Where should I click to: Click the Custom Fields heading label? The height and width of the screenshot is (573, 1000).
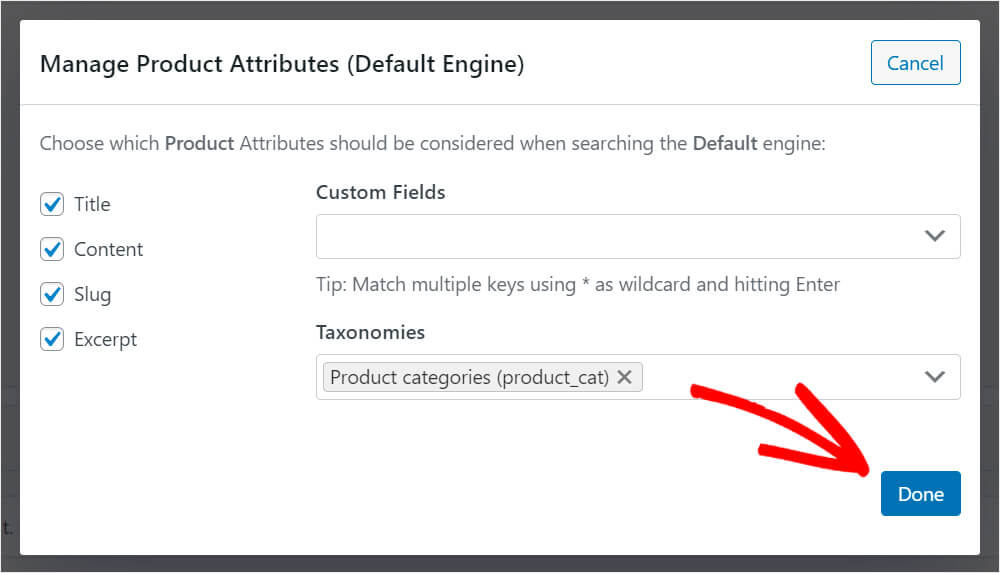381,192
